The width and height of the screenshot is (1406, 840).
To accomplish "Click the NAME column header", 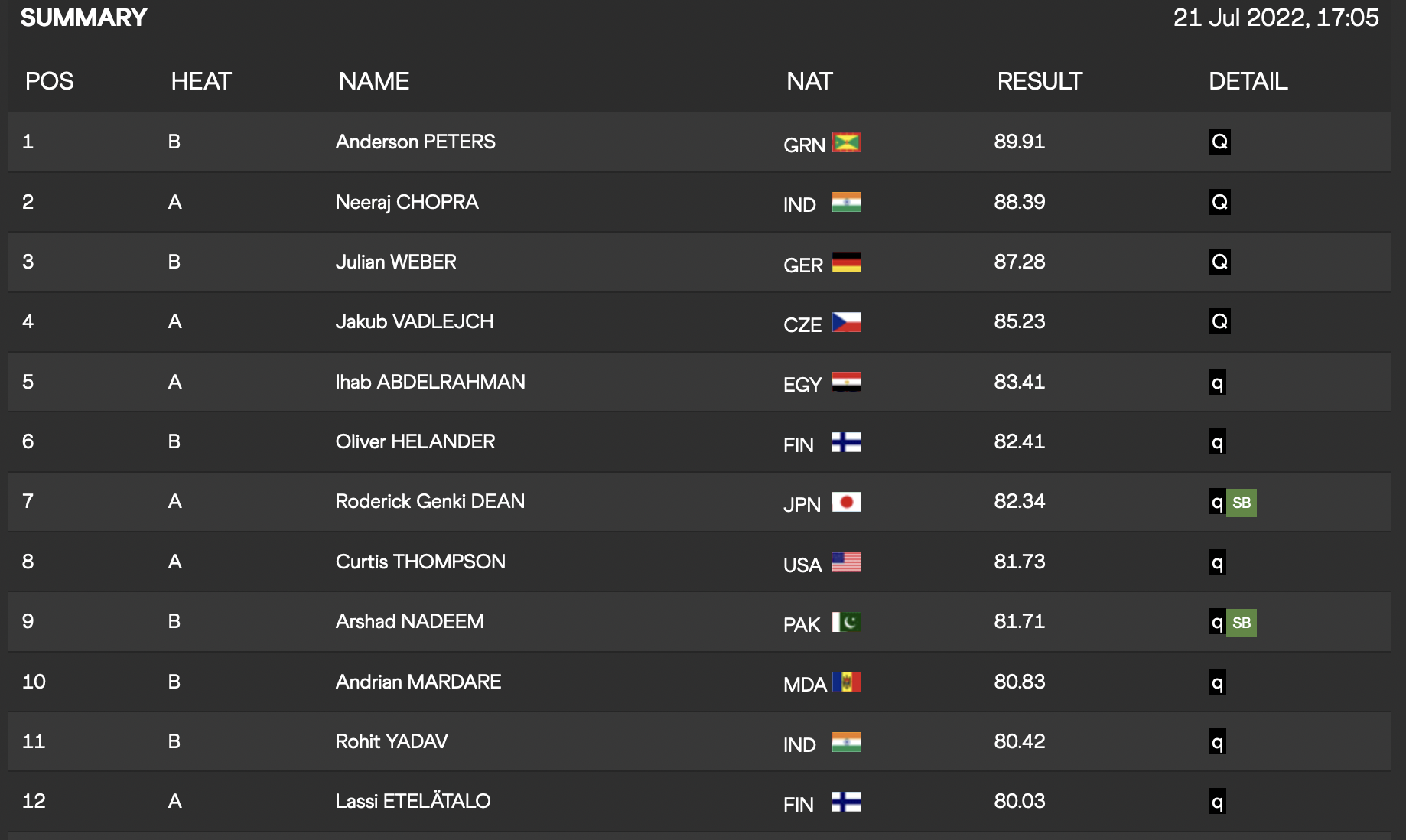I will [374, 81].
